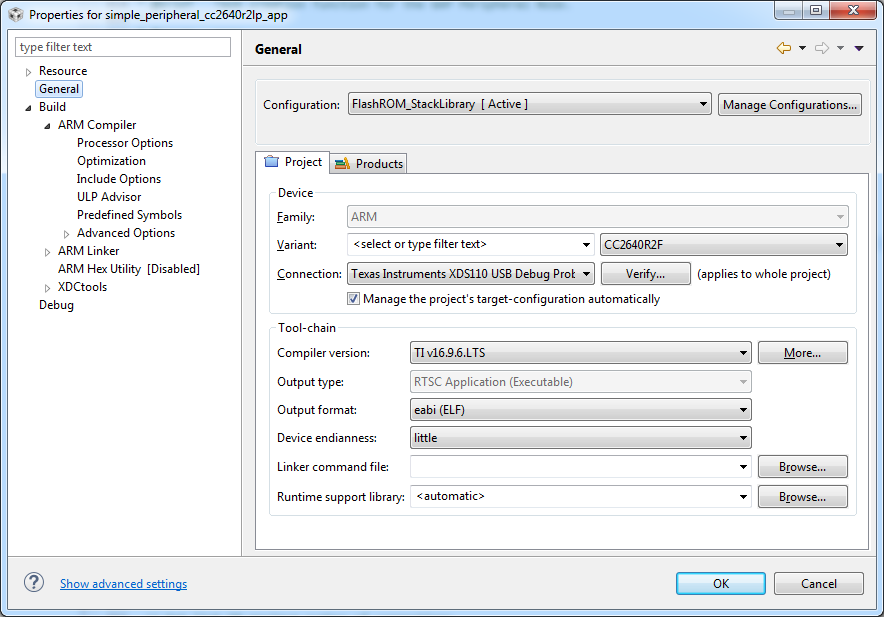Browse for the Linker command file
884x617 pixels.
[x=802, y=467]
